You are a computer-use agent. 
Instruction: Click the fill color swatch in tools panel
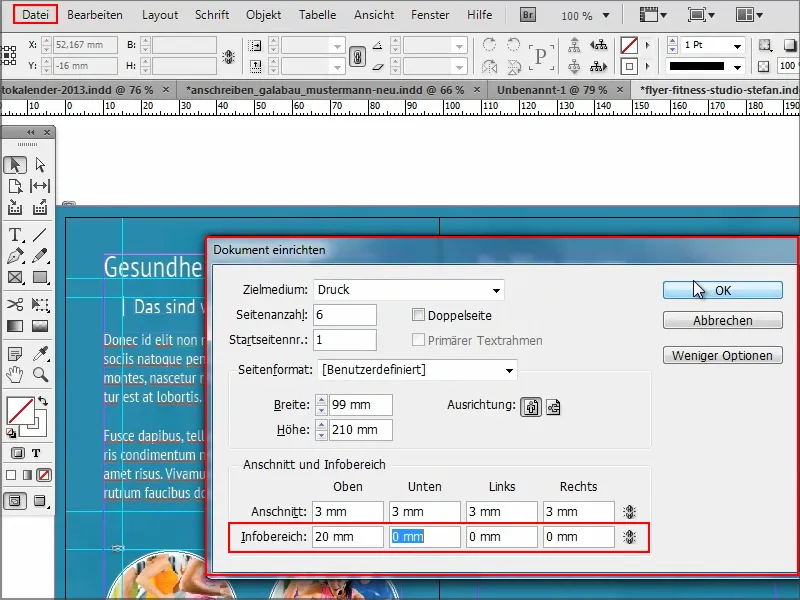(x=19, y=411)
